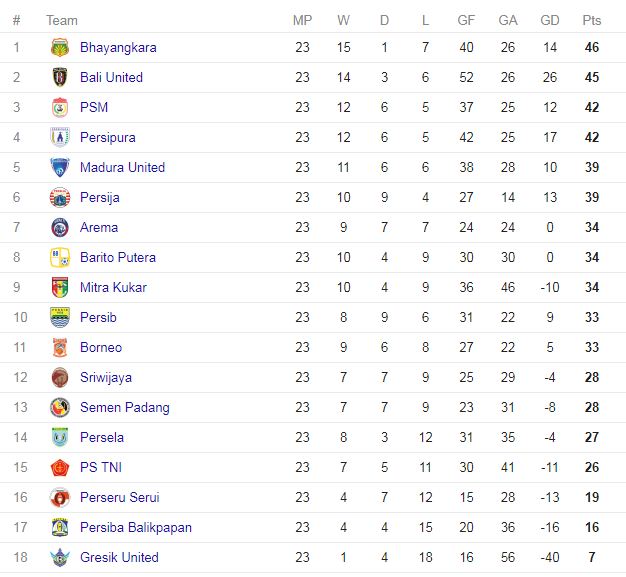Click the Persipura team crest icon
This screenshot has width=626, height=577.
60,137
